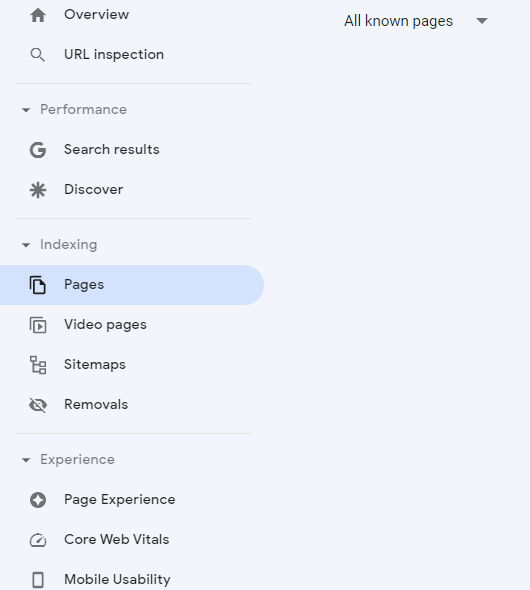
Task: Select the Video pages label
Action: point(105,325)
